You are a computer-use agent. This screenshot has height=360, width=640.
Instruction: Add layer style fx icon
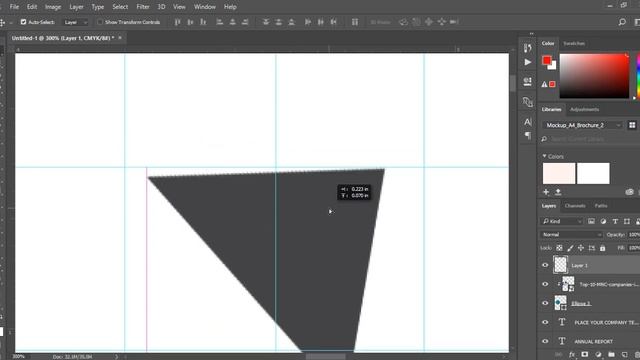coord(572,355)
